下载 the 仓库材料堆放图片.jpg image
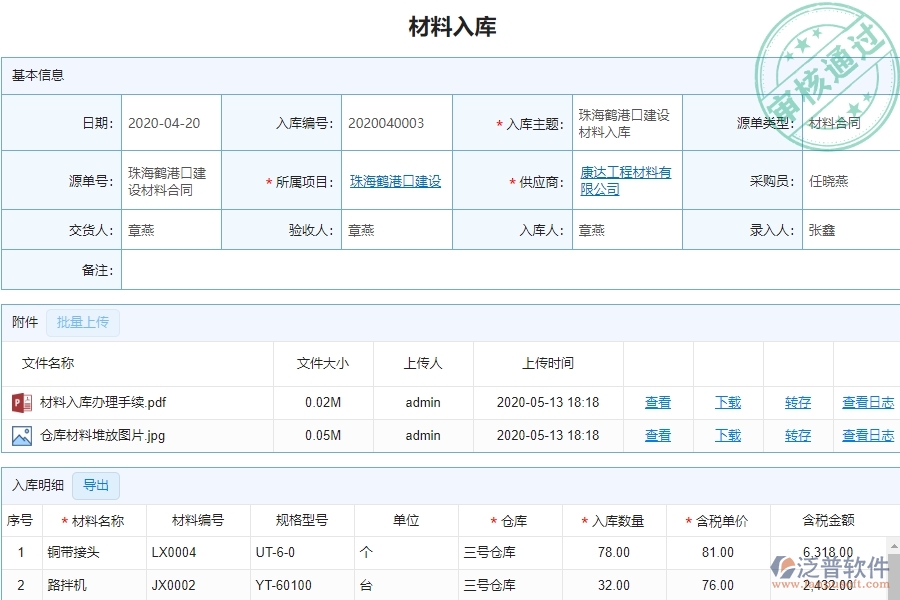The width and height of the screenshot is (900, 600). [x=727, y=435]
